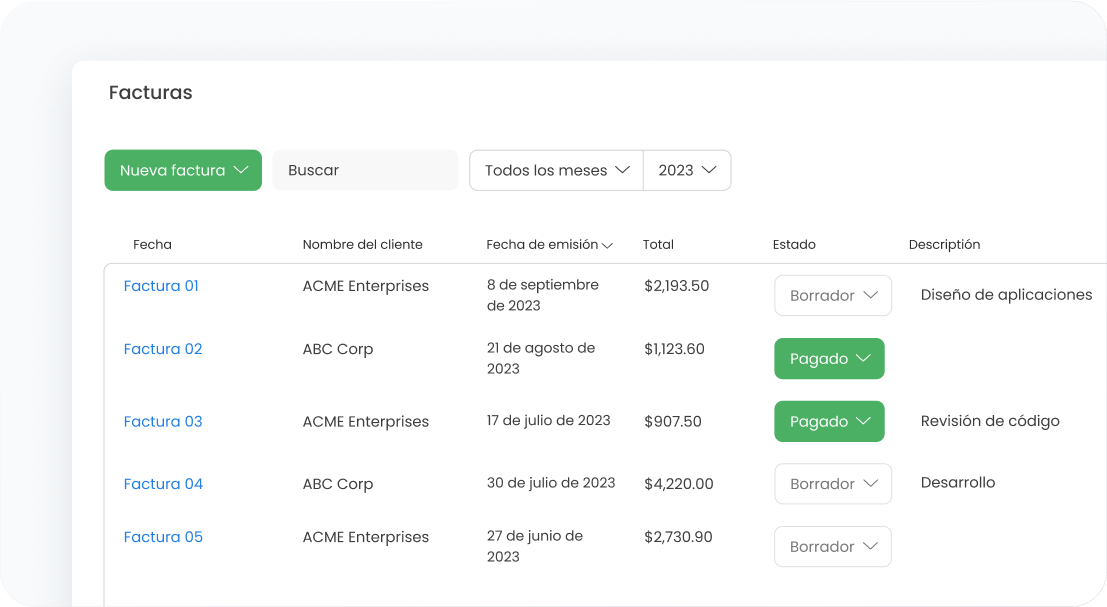
Task: Select ACME Enterprises in the Factura 01 row
Action: (366, 286)
